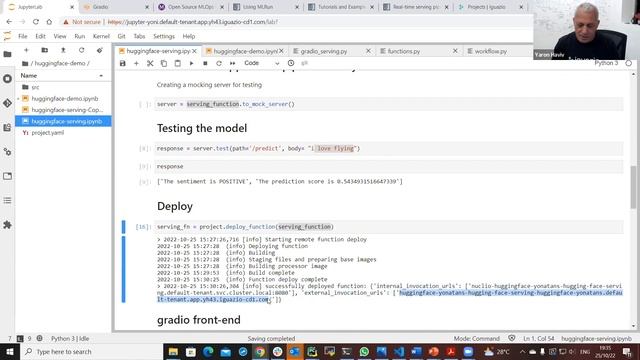Create a new launcher with plus button
640x360 pixels.
26,50
